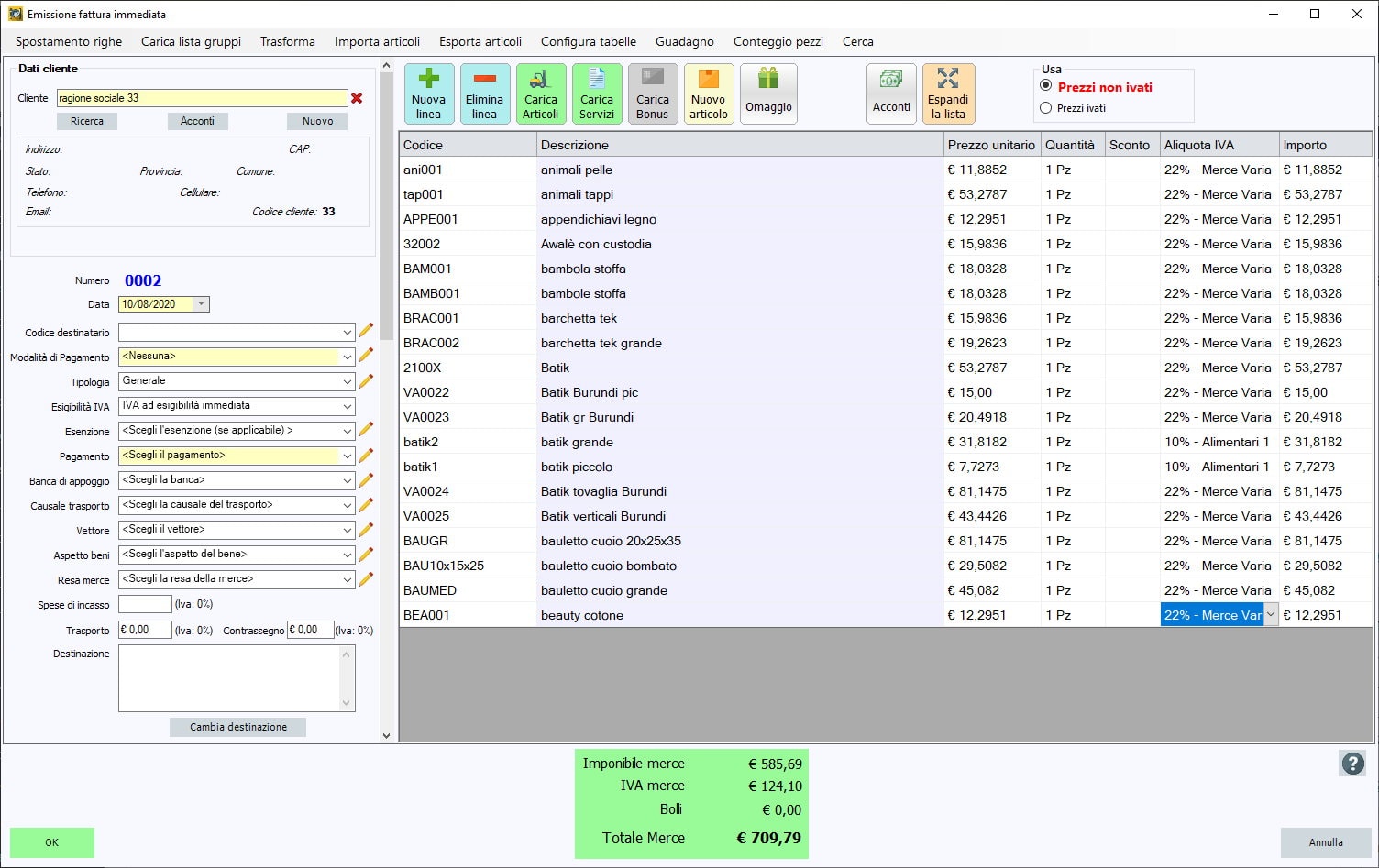Viewport: 1379px width, 868px height.
Task: Open Acconti money icon in toolbar
Action: (891, 93)
